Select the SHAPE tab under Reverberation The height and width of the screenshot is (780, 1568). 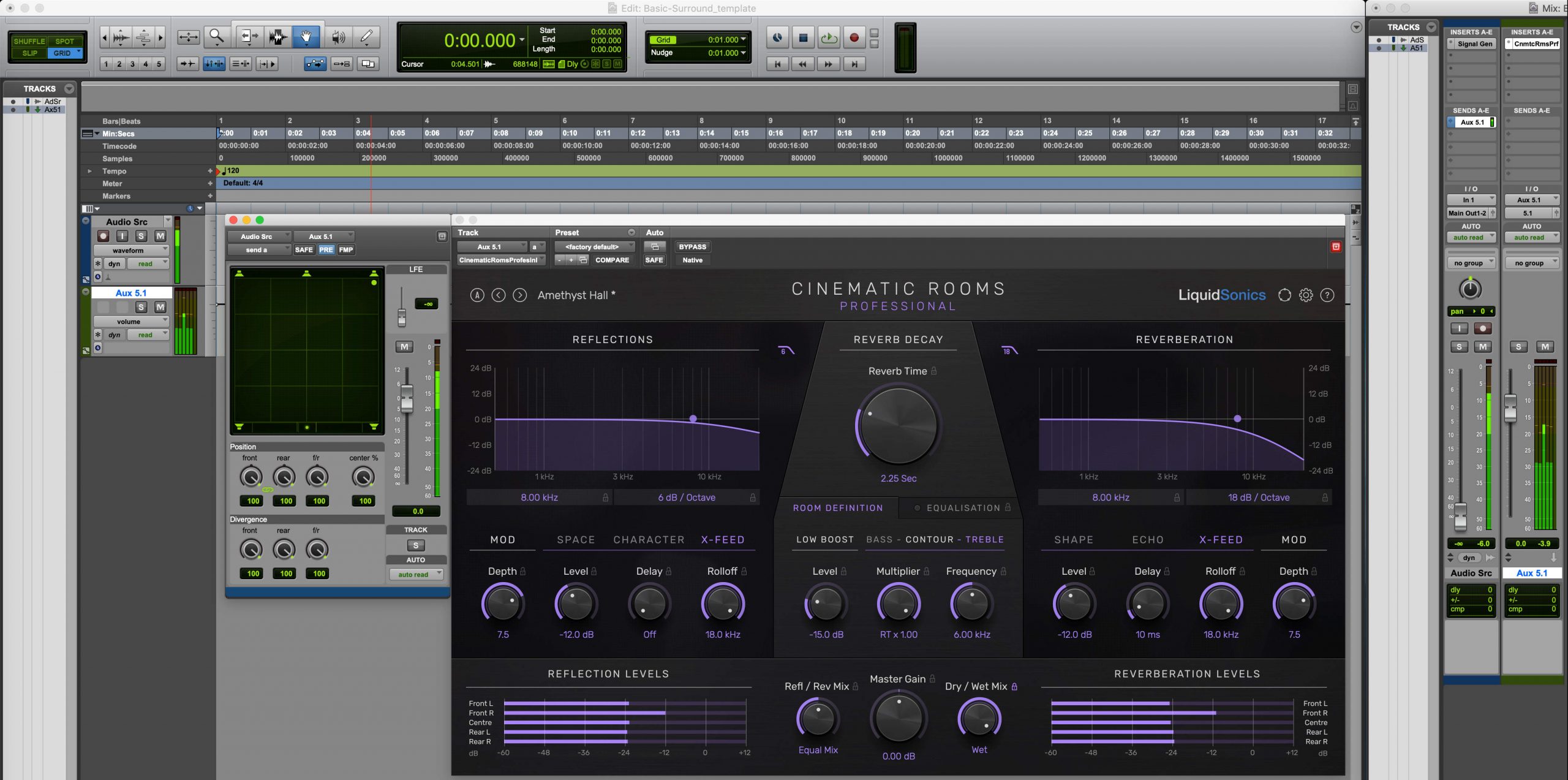click(x=1073, y=540)
